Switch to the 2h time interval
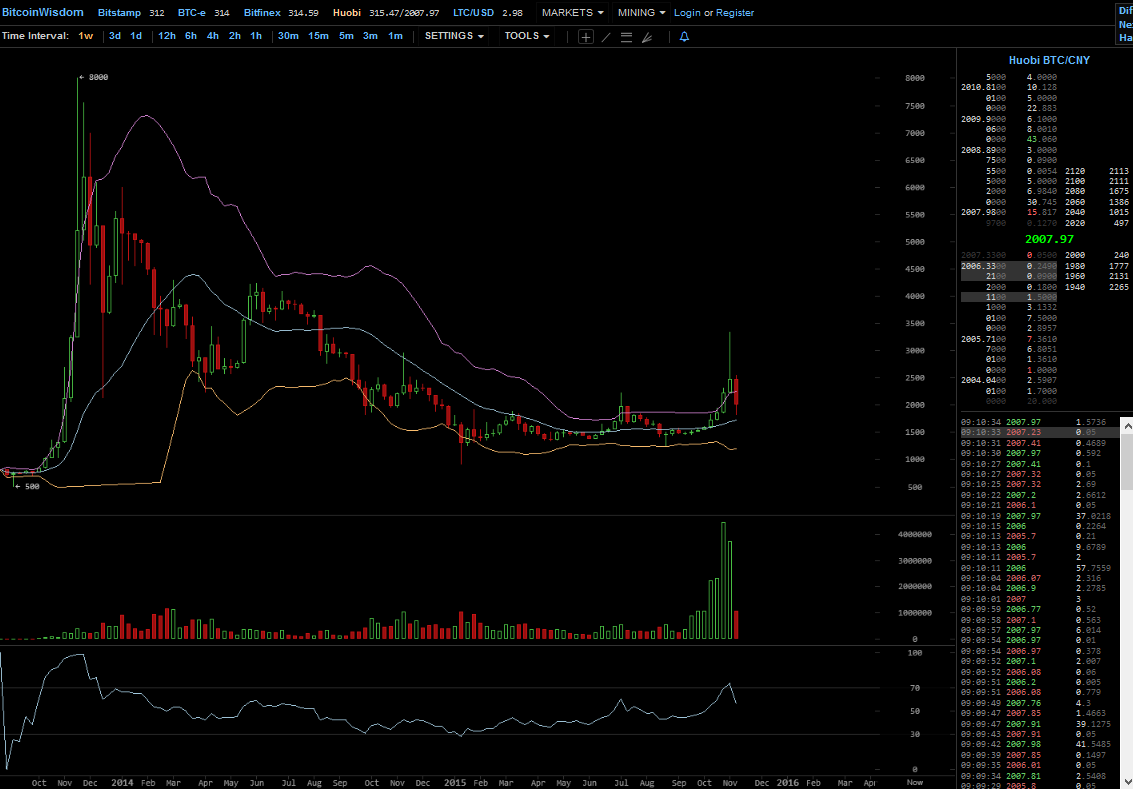Viewport: 1133px width, 789px height. [x=235, y=35]
